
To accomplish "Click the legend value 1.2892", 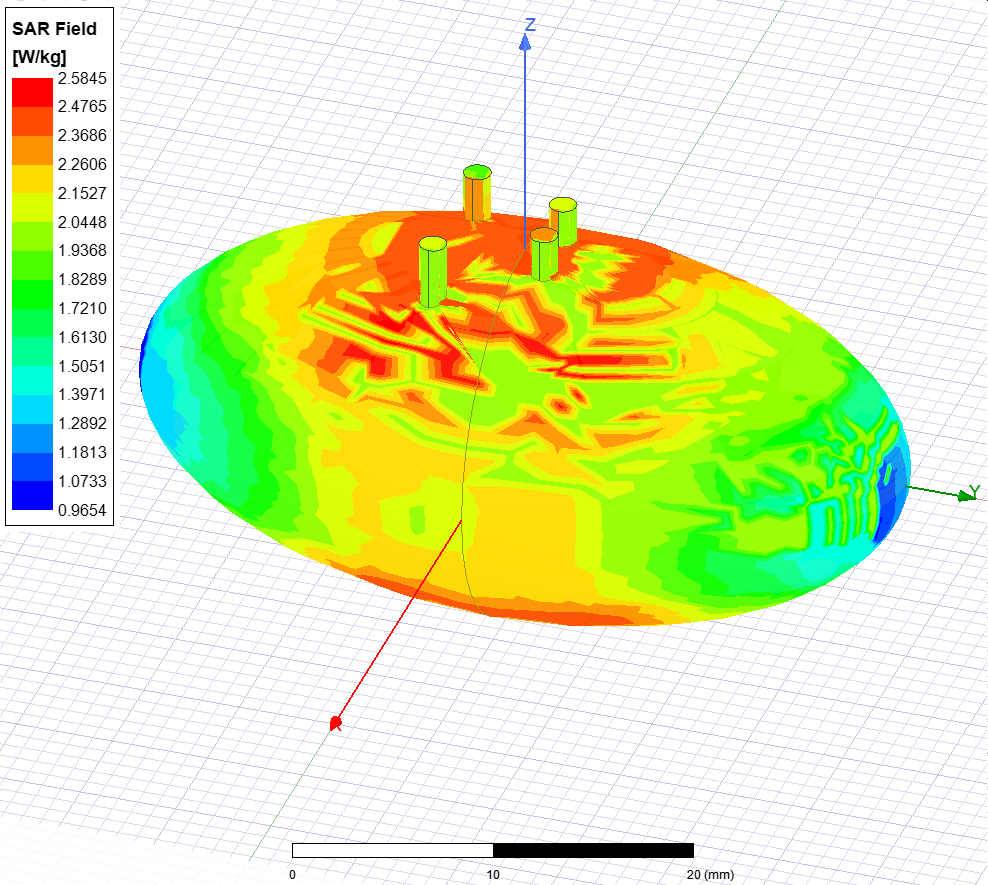I will coord(82,423).
